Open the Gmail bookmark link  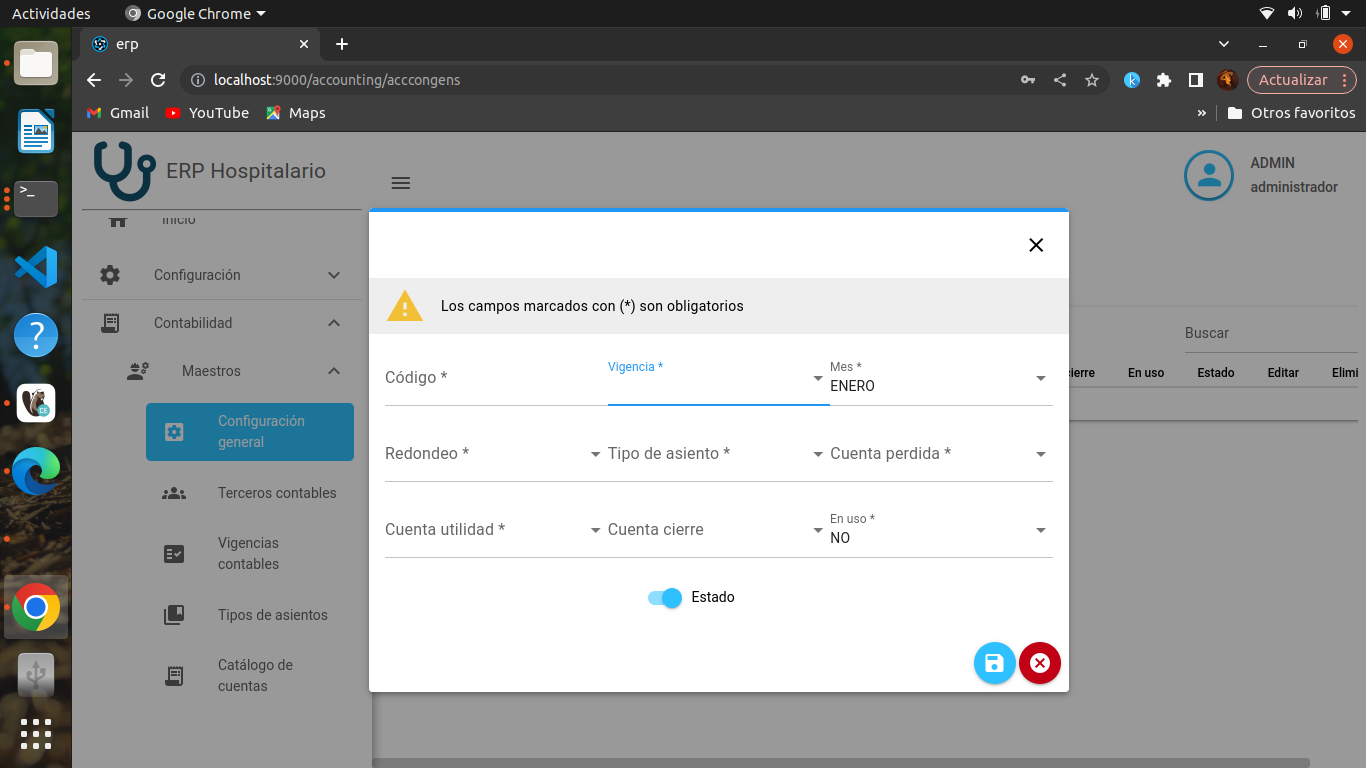pos(118,113)
